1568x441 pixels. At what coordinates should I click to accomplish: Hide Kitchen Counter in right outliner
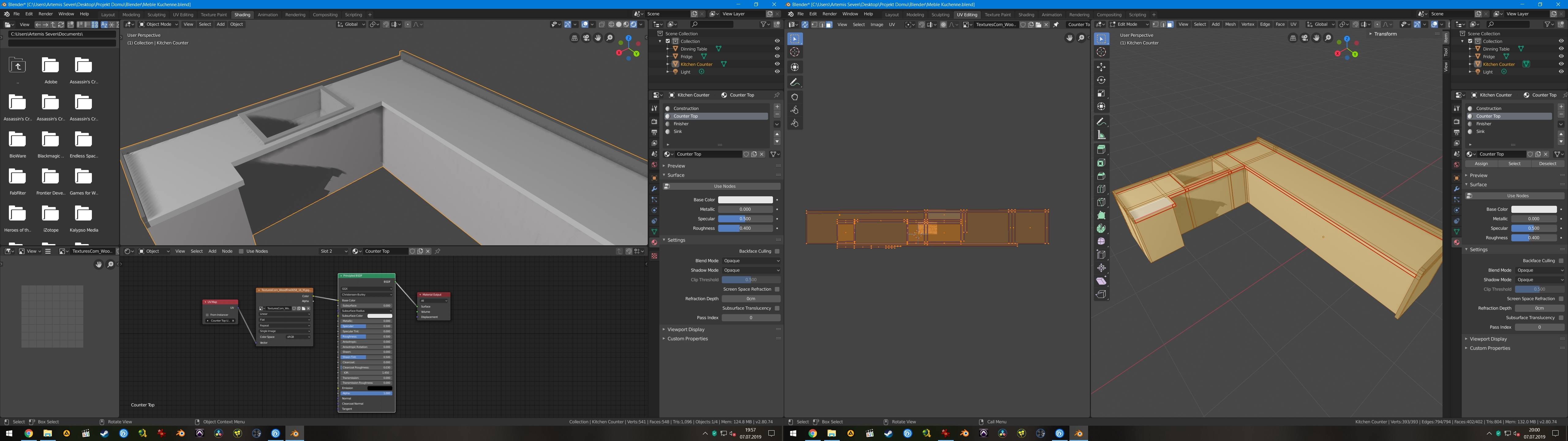tap(1561, 63)
